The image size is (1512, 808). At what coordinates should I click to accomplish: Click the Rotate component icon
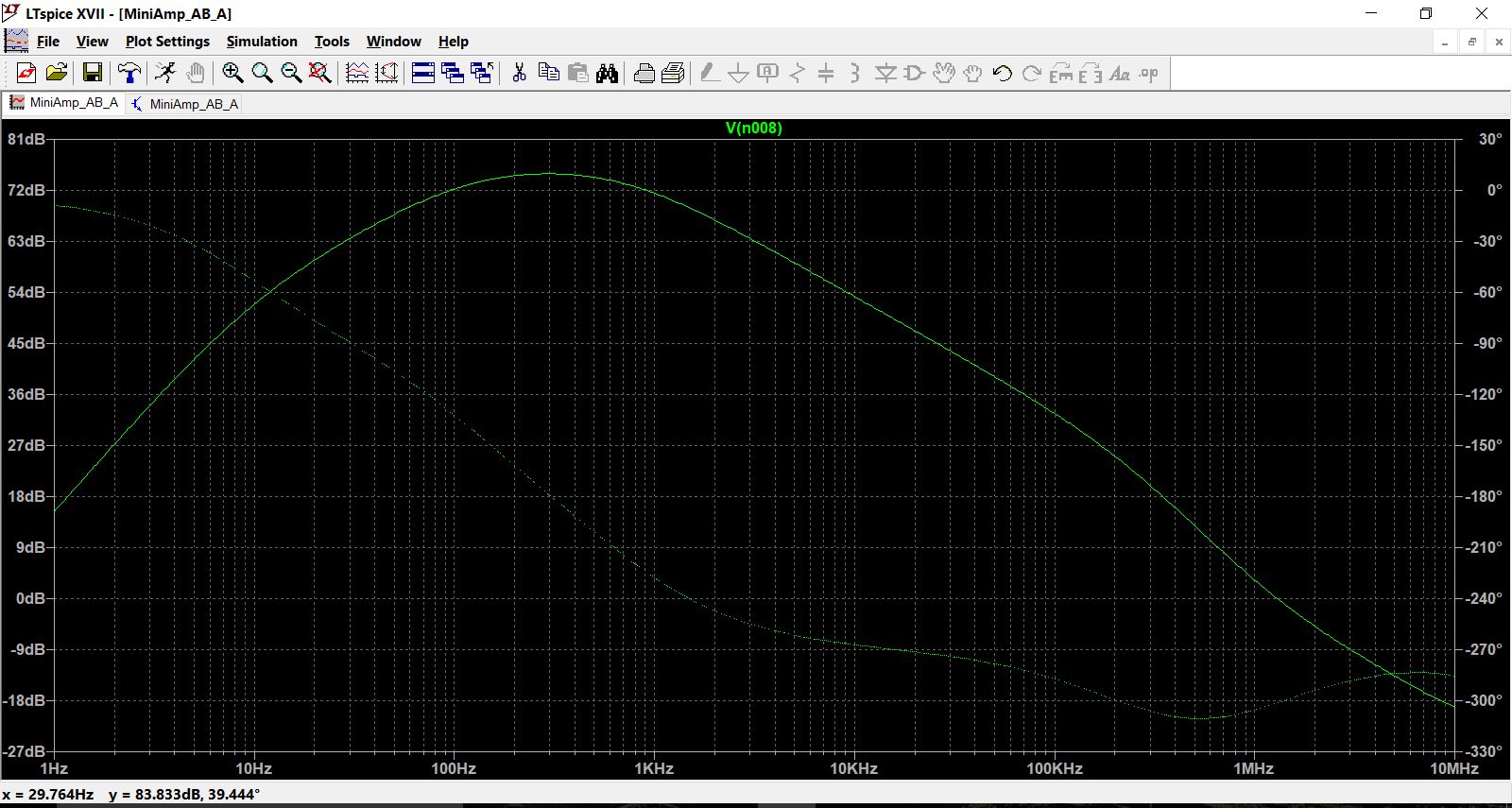(1061, 73)
